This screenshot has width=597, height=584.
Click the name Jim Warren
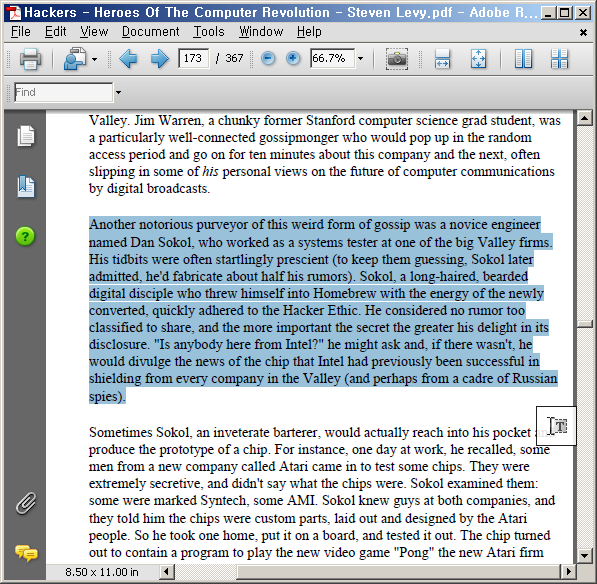point(167,120)
